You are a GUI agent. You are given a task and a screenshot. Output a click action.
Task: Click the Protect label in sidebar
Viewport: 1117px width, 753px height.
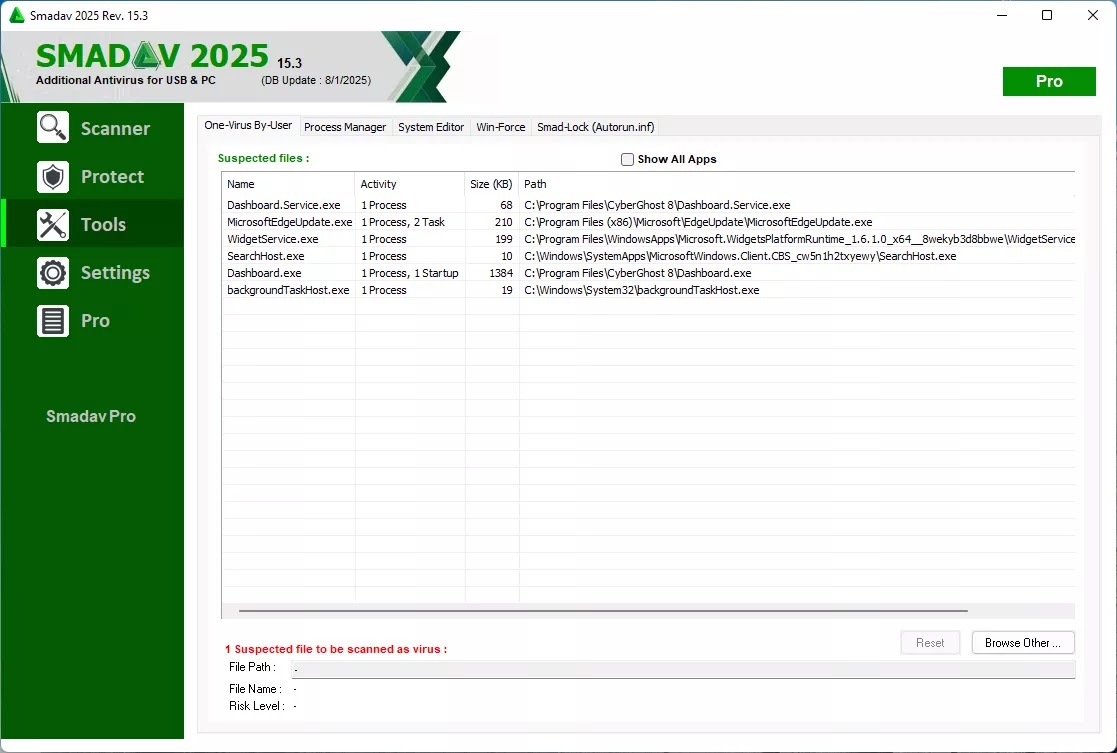coord(113,177)
